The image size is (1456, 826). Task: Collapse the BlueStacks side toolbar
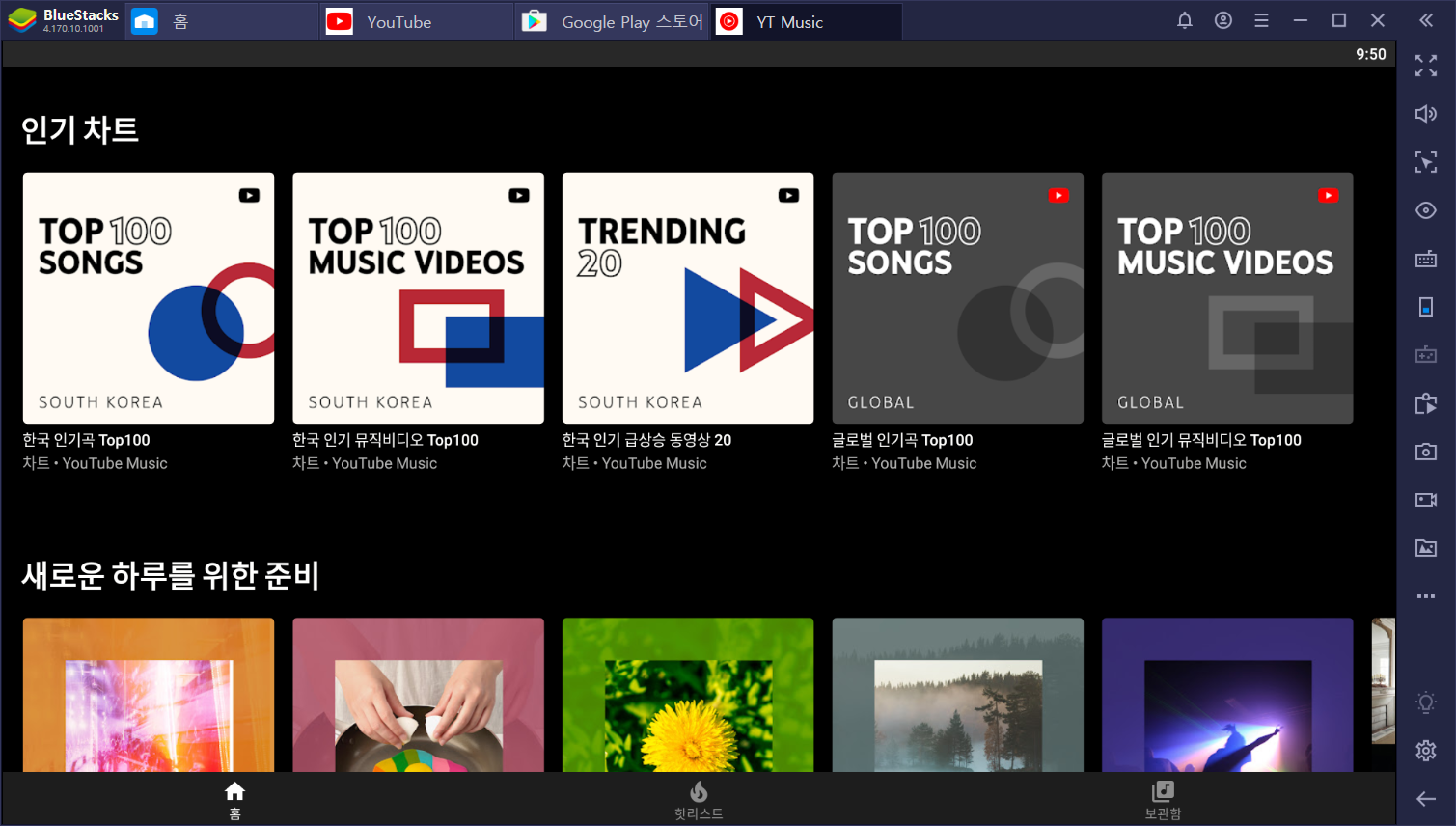click(x=1426, y=20)
